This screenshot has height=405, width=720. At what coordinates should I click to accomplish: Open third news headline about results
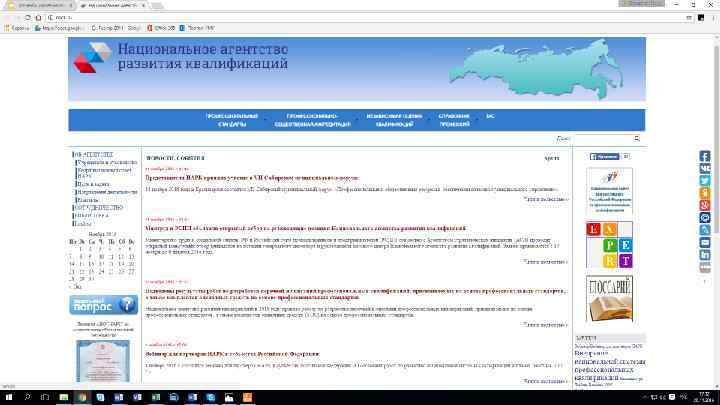[x=356, y=294]
